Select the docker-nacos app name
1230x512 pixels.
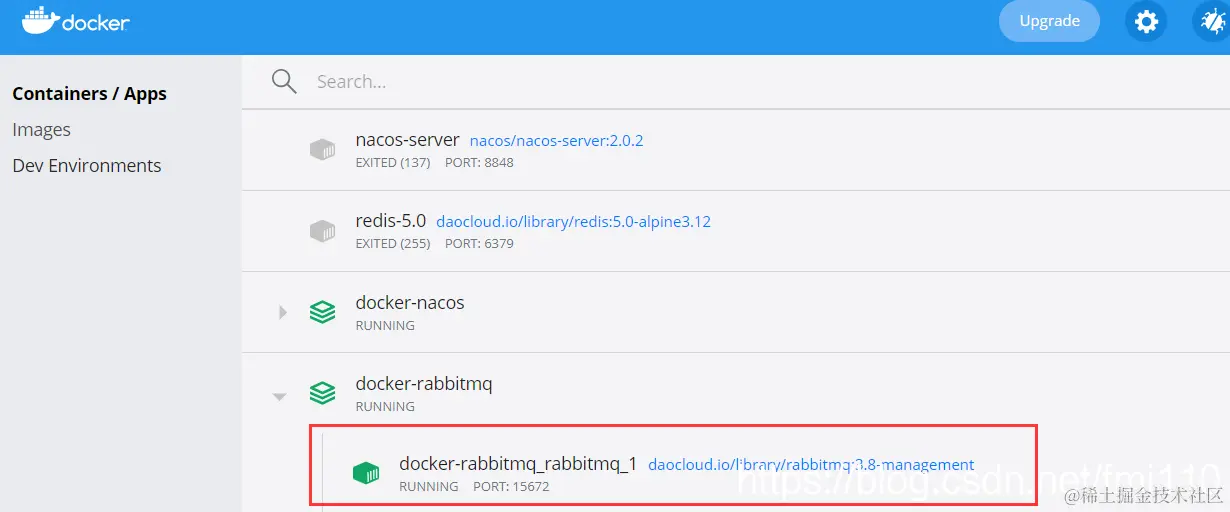(x=410, y=302)
